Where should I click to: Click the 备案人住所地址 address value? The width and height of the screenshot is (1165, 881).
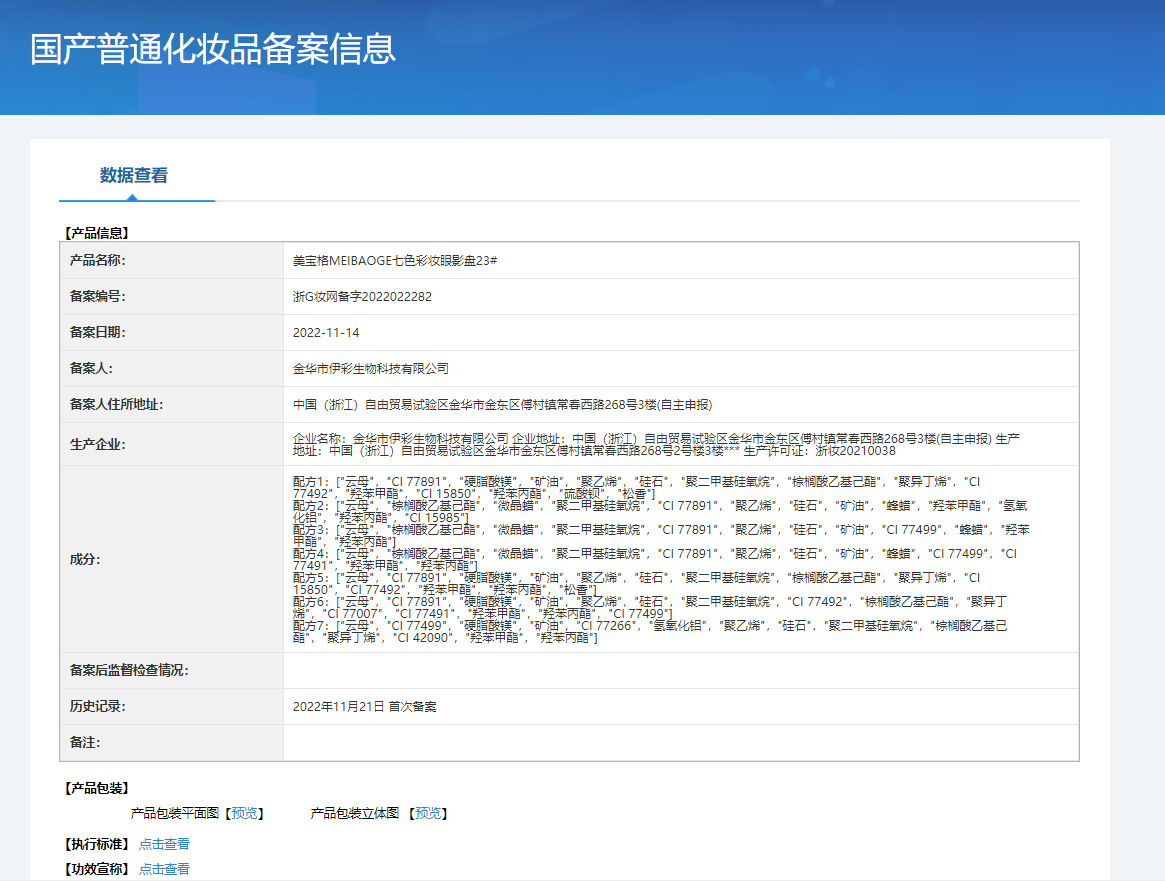coord(502,405)
